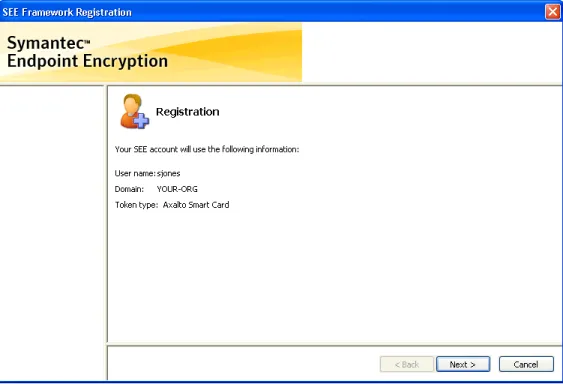Click the "Your SEE account will use" sentence

point(207,149)
